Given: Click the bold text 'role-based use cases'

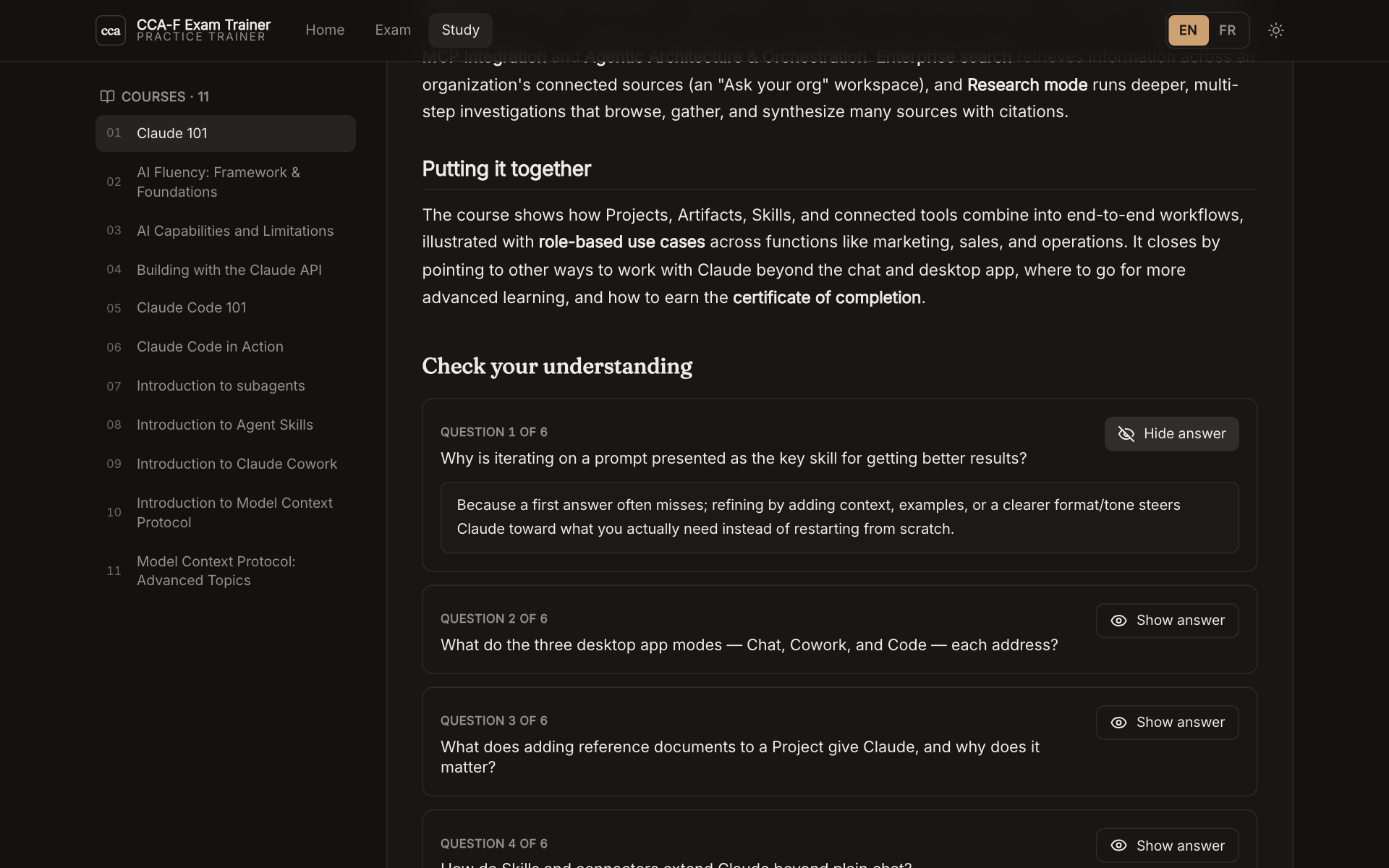Looking at the screenshot, I should (621, 242).
